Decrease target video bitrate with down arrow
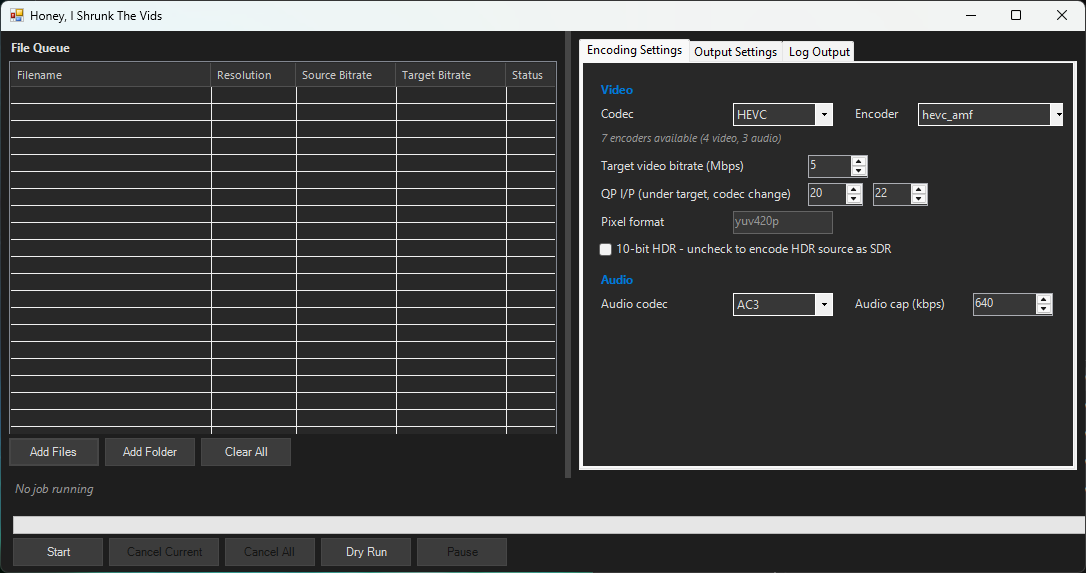The width and height of the screenshot is (1086, 573). pos(859,171)
